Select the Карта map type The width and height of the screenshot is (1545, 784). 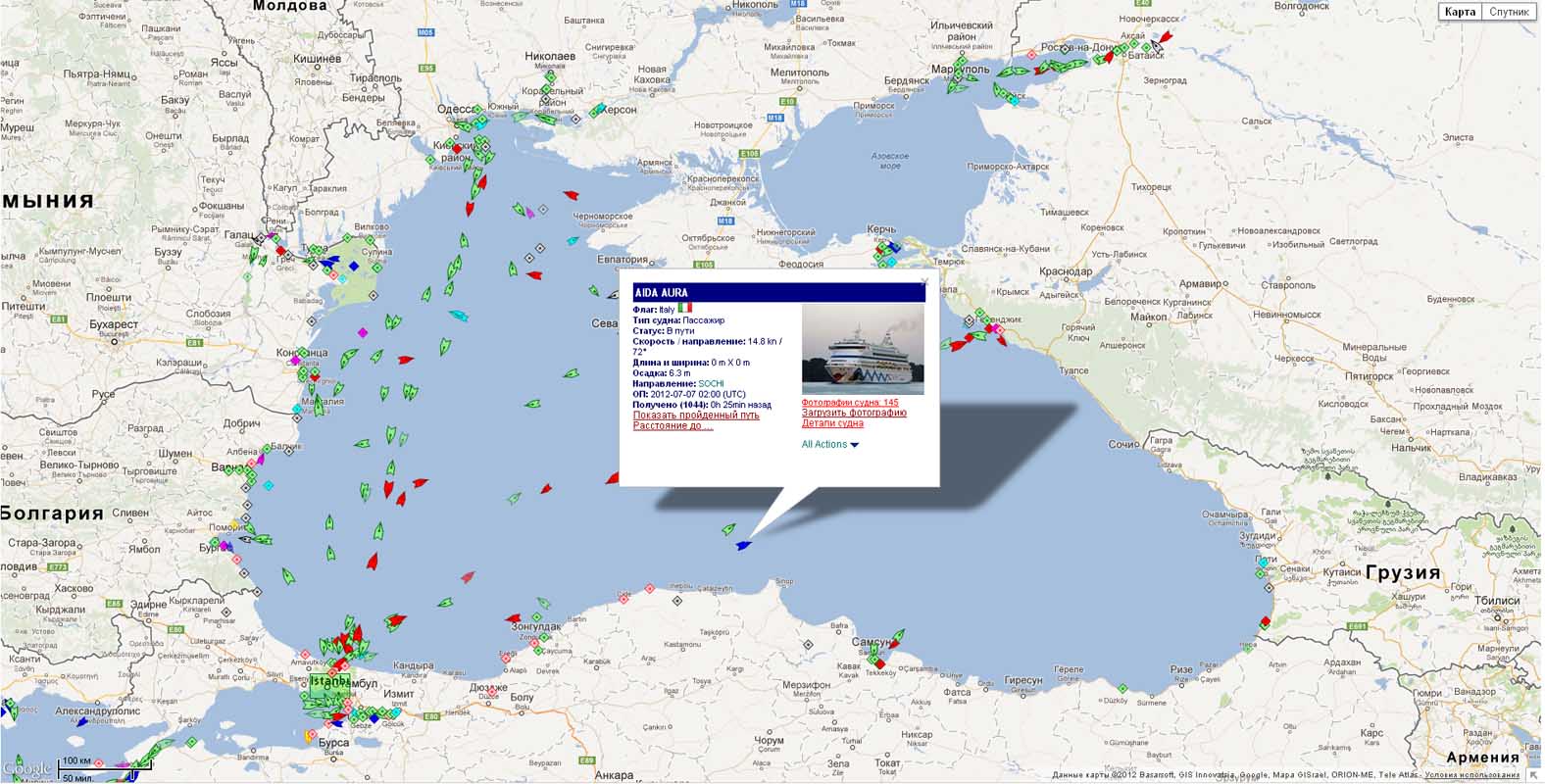click(x=1460, y=12)
